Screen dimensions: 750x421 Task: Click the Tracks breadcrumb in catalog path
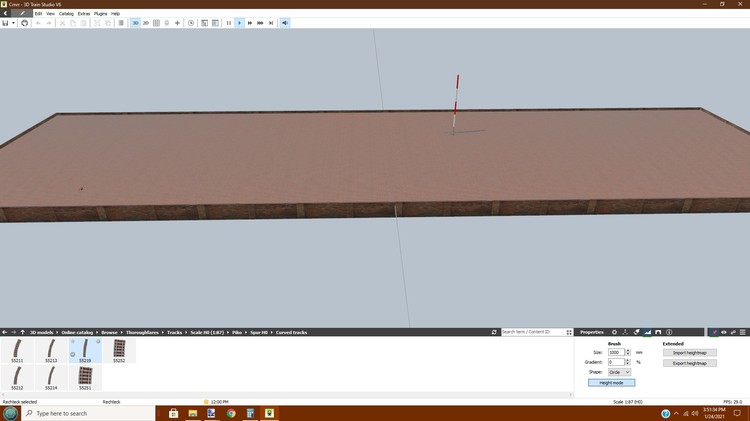click(x=175, y=332)
